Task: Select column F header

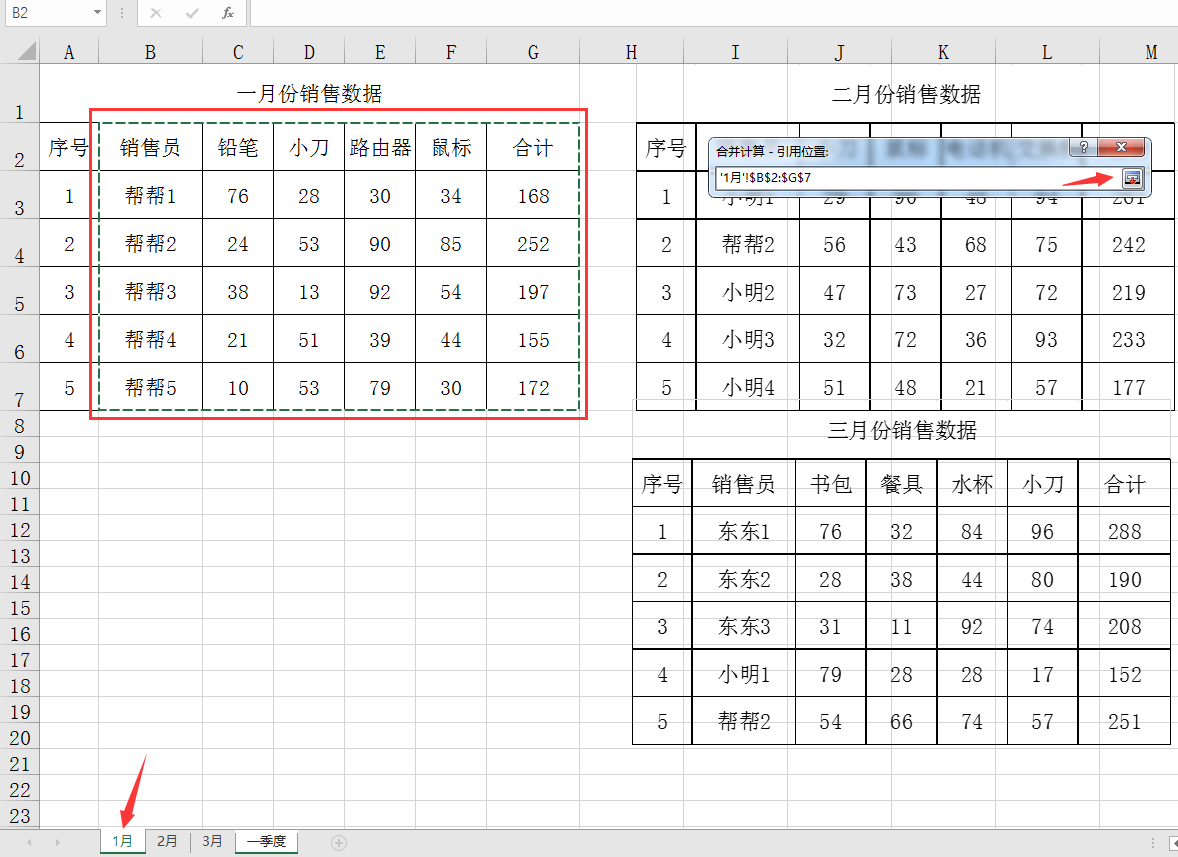Action: click(451, 52)
